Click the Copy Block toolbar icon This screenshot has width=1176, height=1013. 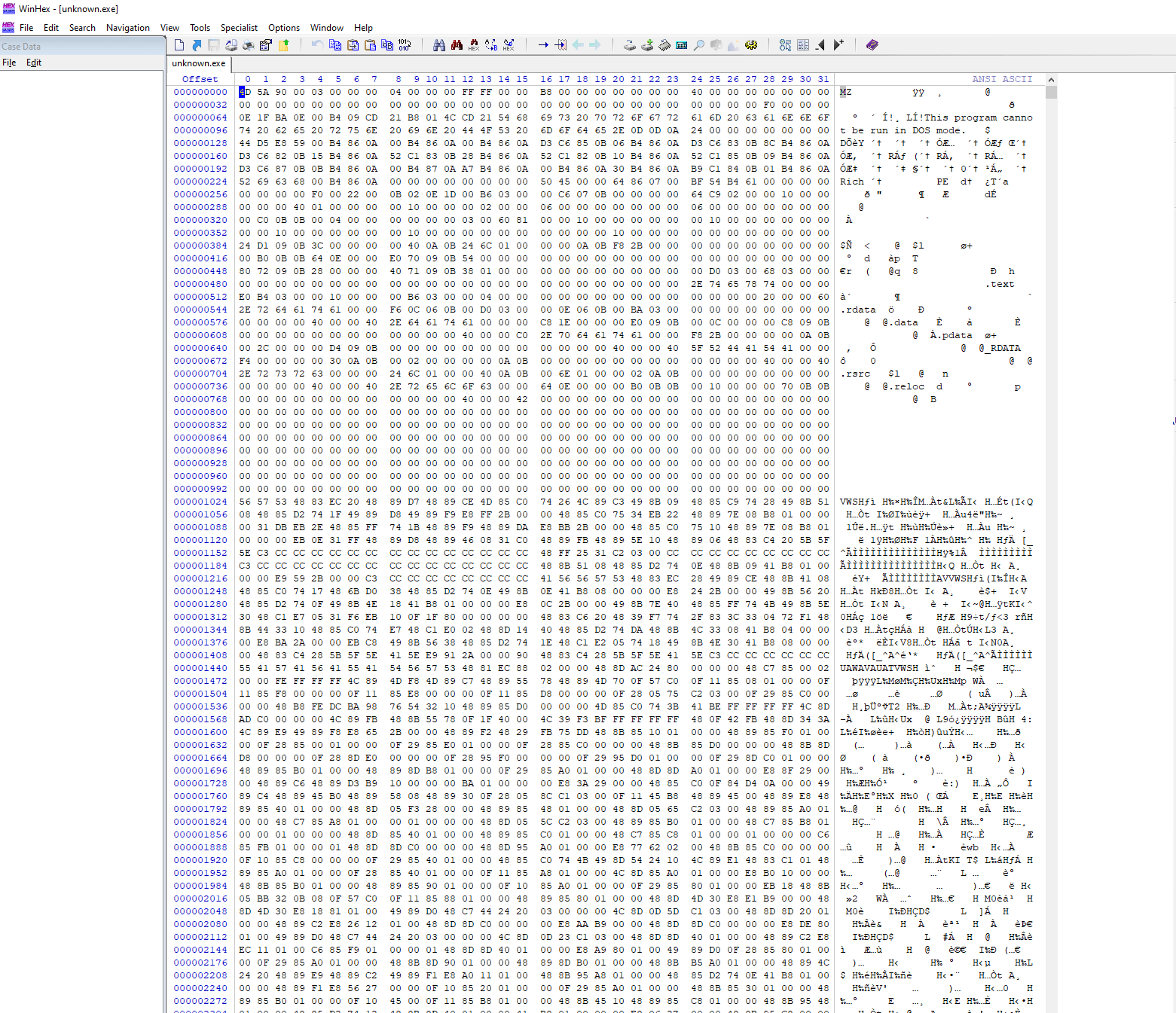[x=335, y=45]
